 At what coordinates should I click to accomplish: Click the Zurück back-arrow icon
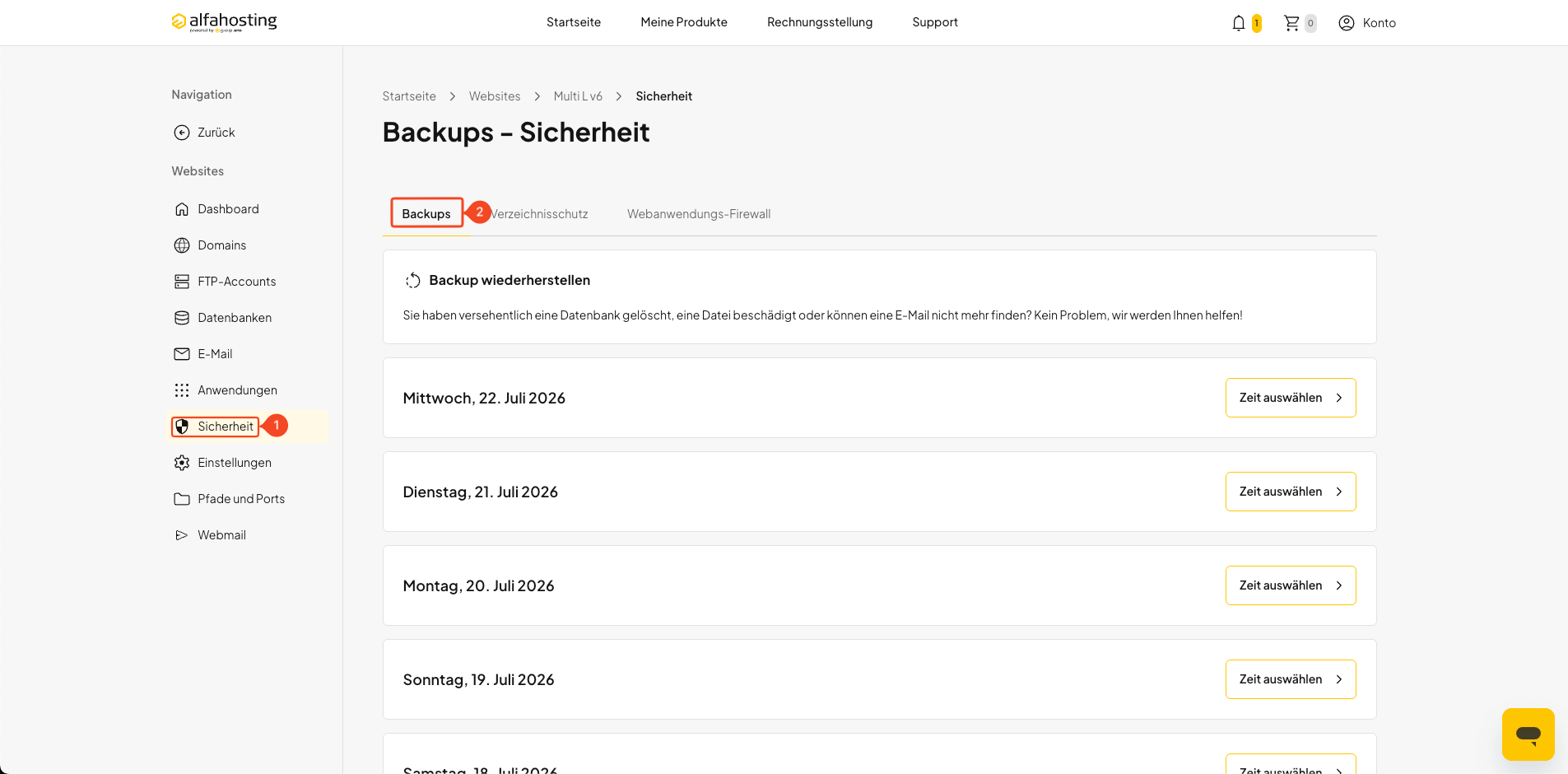(x=182, y=133)
